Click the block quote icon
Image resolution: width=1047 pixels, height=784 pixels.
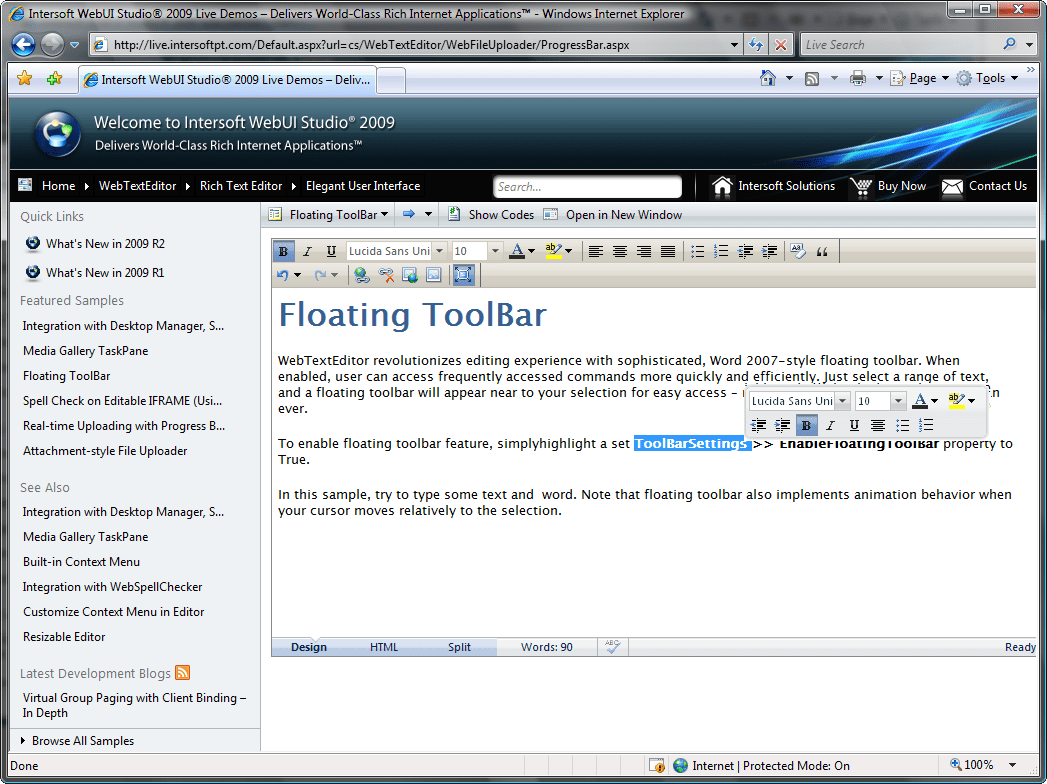coord(822,252)
